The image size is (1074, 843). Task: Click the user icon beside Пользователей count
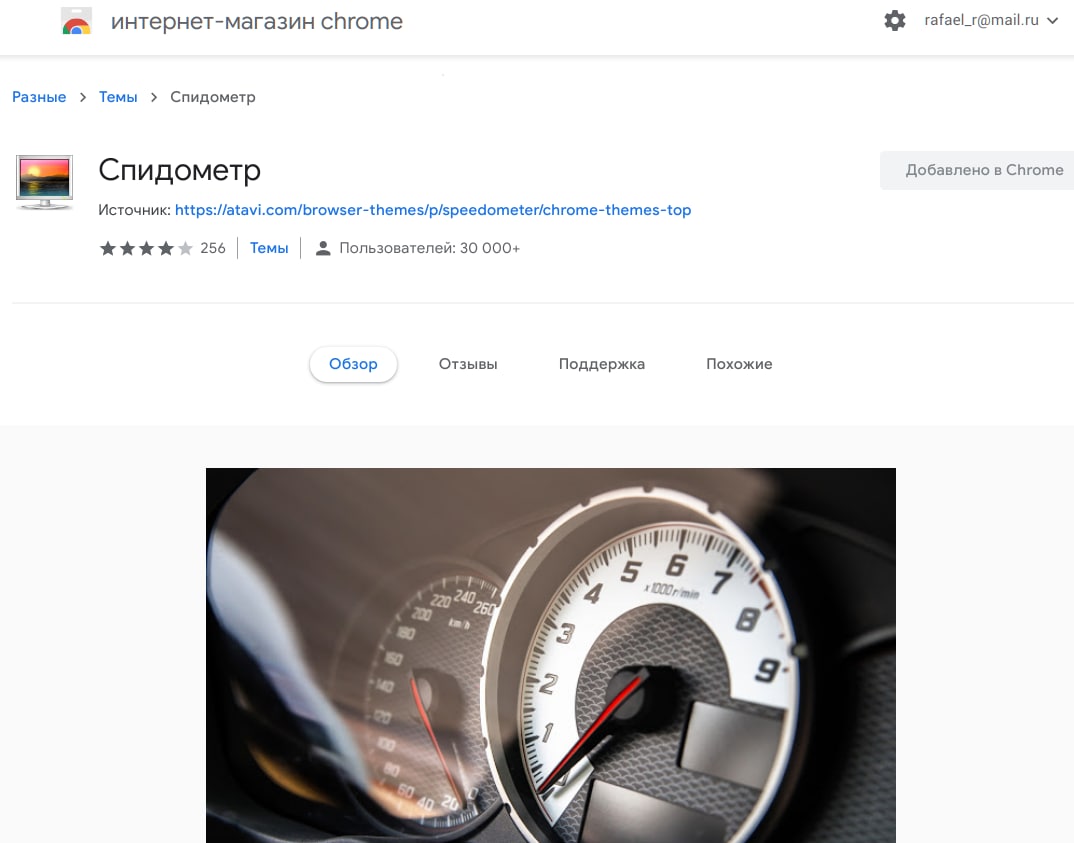coord(323,248)
